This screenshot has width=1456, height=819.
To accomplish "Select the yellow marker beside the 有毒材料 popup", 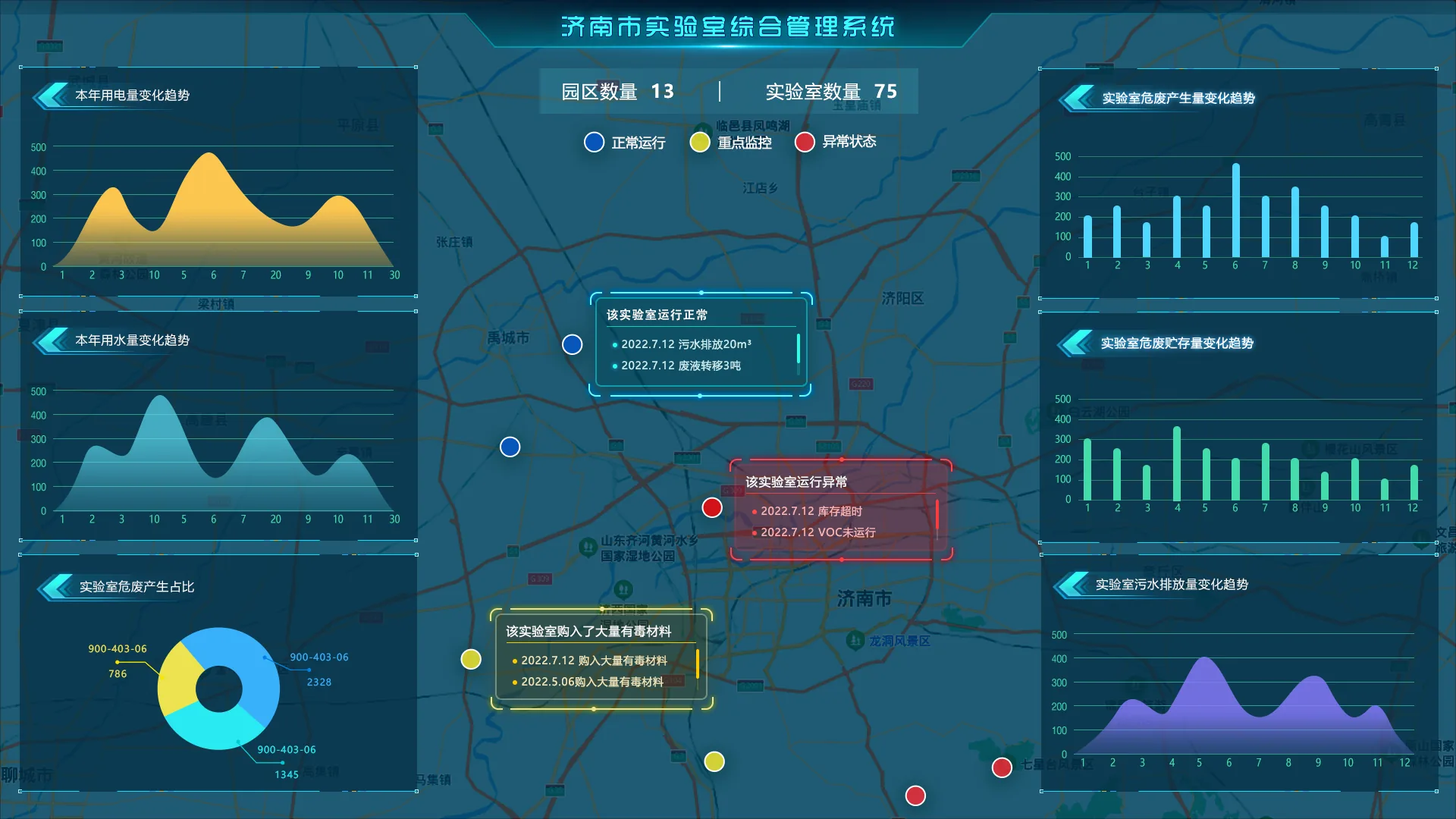I will pyautogui.click(x=471, y=660).
